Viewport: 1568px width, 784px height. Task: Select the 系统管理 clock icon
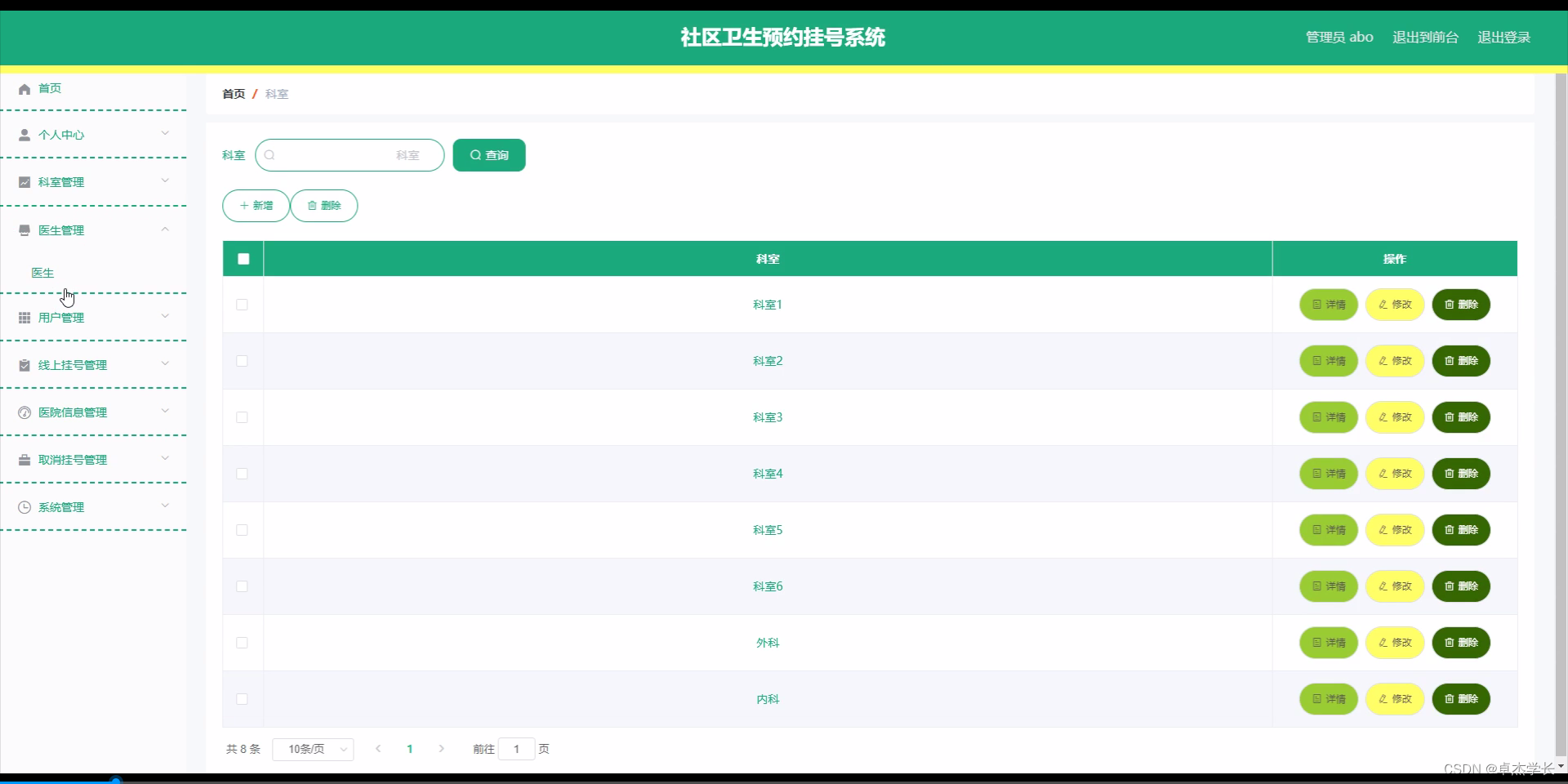(x=23, y=507)
